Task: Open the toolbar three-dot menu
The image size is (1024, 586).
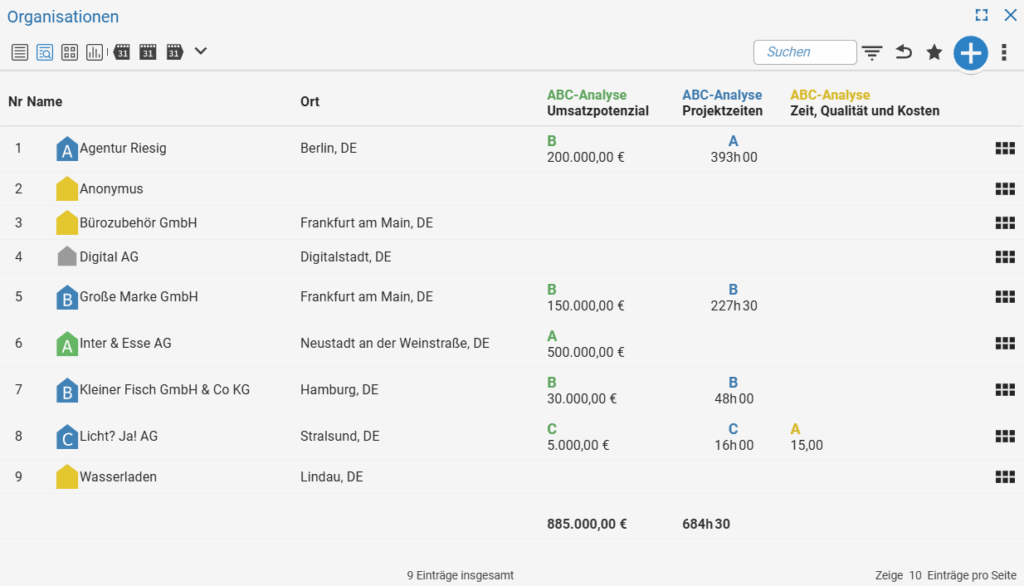Action: click(1004, 52)
